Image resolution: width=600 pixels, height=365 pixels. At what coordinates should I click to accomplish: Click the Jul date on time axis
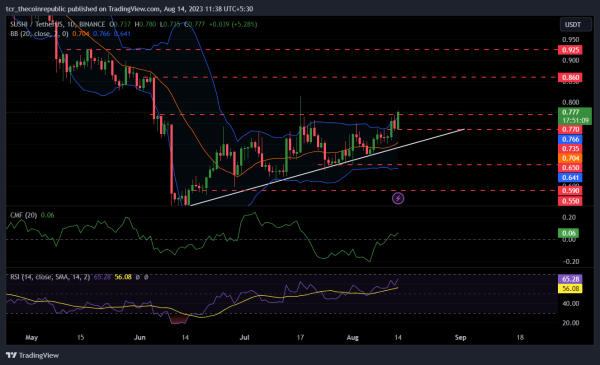point(244,337)
